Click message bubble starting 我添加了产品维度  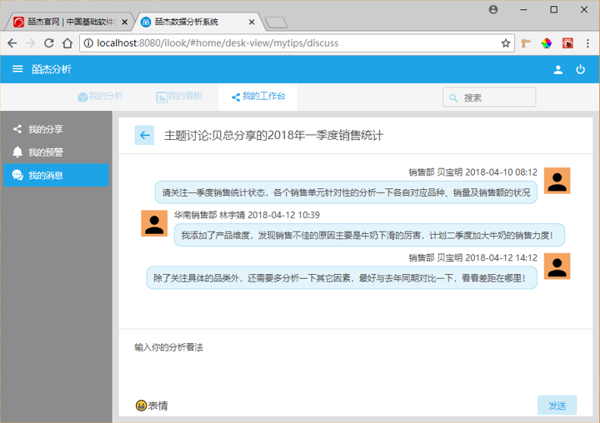point(369,235)
